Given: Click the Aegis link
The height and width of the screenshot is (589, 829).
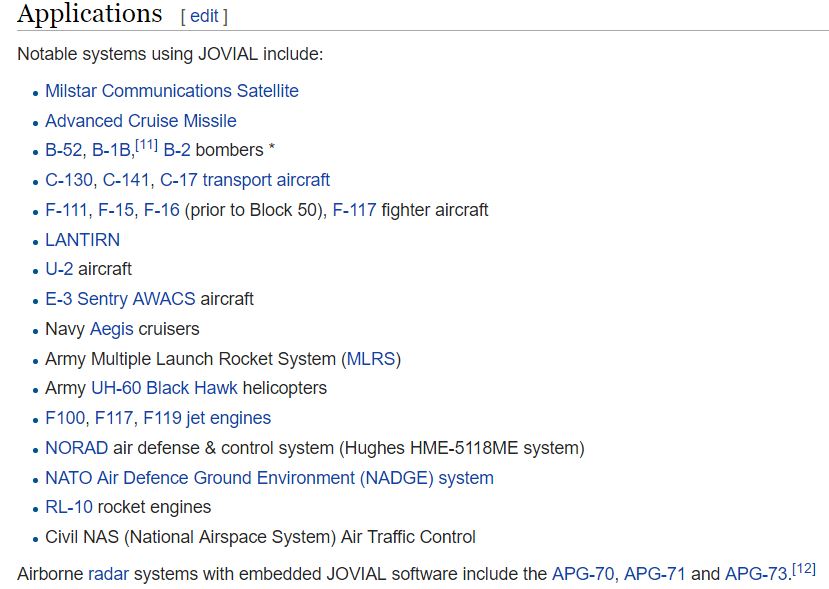Looking at the screenshot, I should point(112,329).
